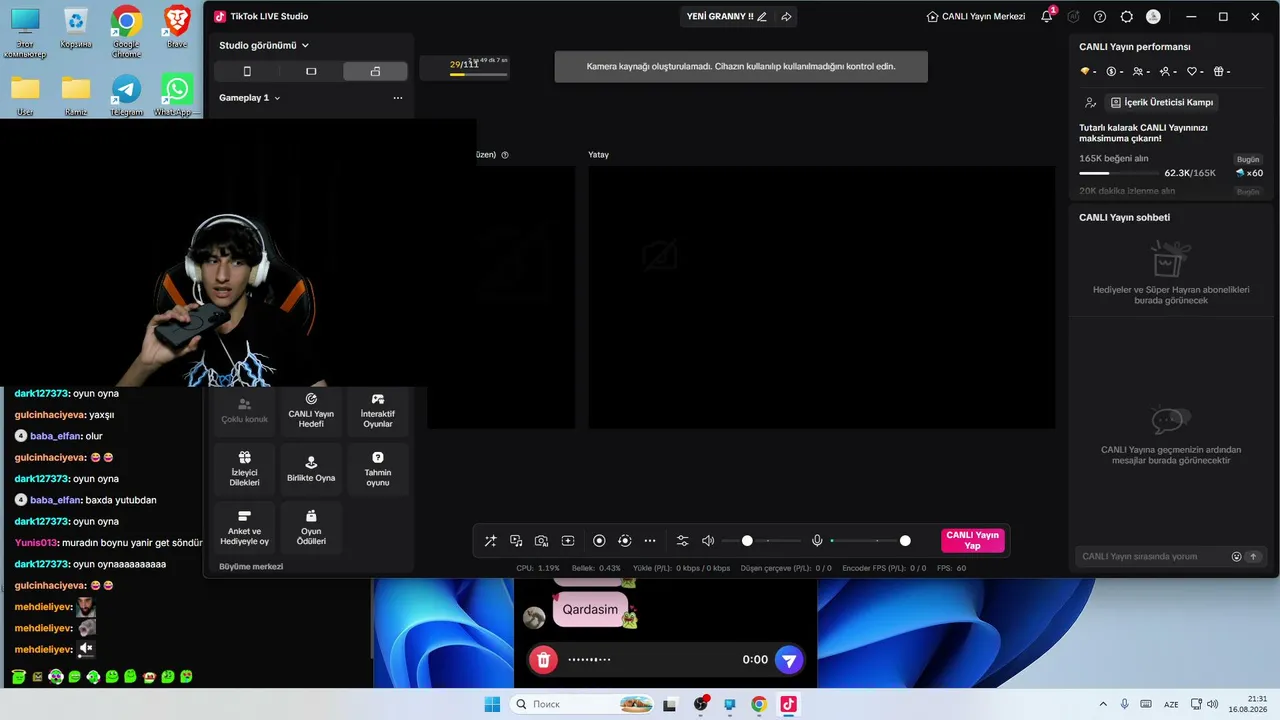The image size is (1280, 720).
Task: Open TikTok LIVE Studio from taskbar
Action: click(788, 704)
